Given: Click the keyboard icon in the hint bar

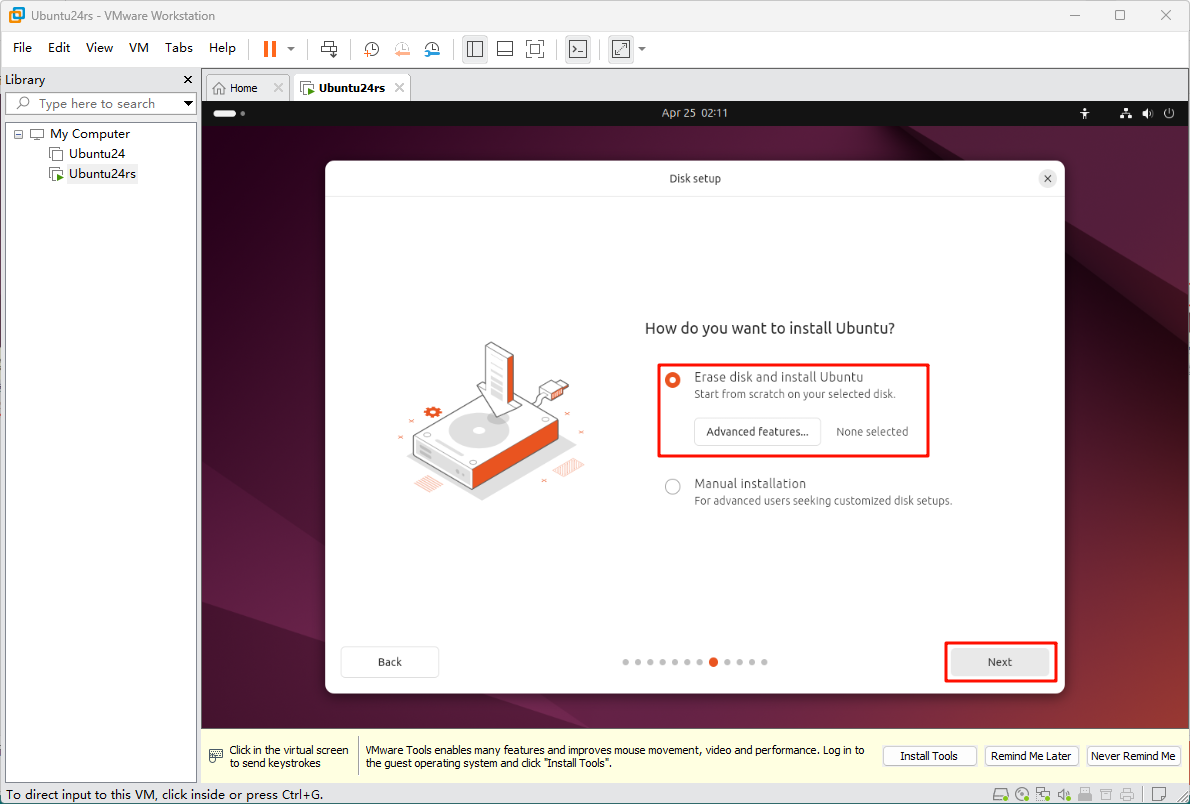Looking at the screenshot, I should (x=216, y=756).
